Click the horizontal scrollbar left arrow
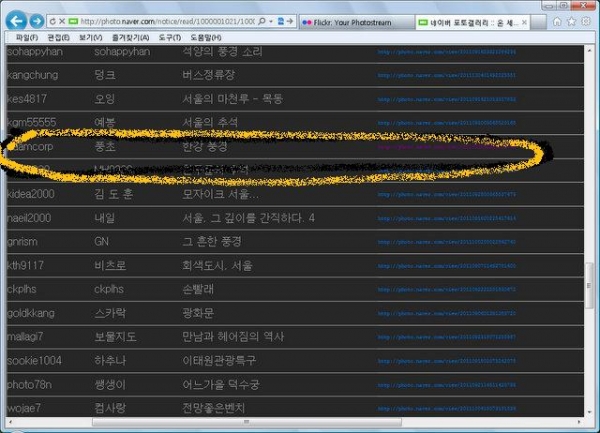This screenshot has height=433, width=600. [x=10, y=422]
